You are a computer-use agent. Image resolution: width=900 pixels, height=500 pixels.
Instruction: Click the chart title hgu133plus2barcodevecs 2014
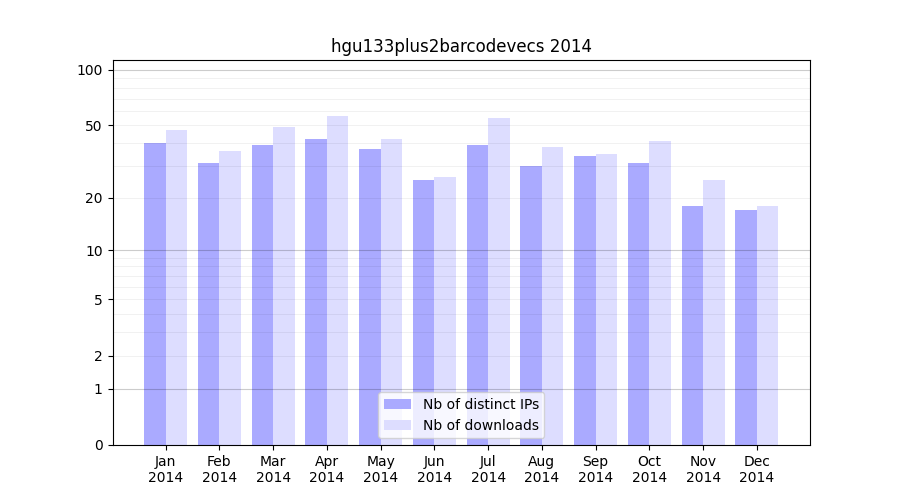tap(461, 46)
